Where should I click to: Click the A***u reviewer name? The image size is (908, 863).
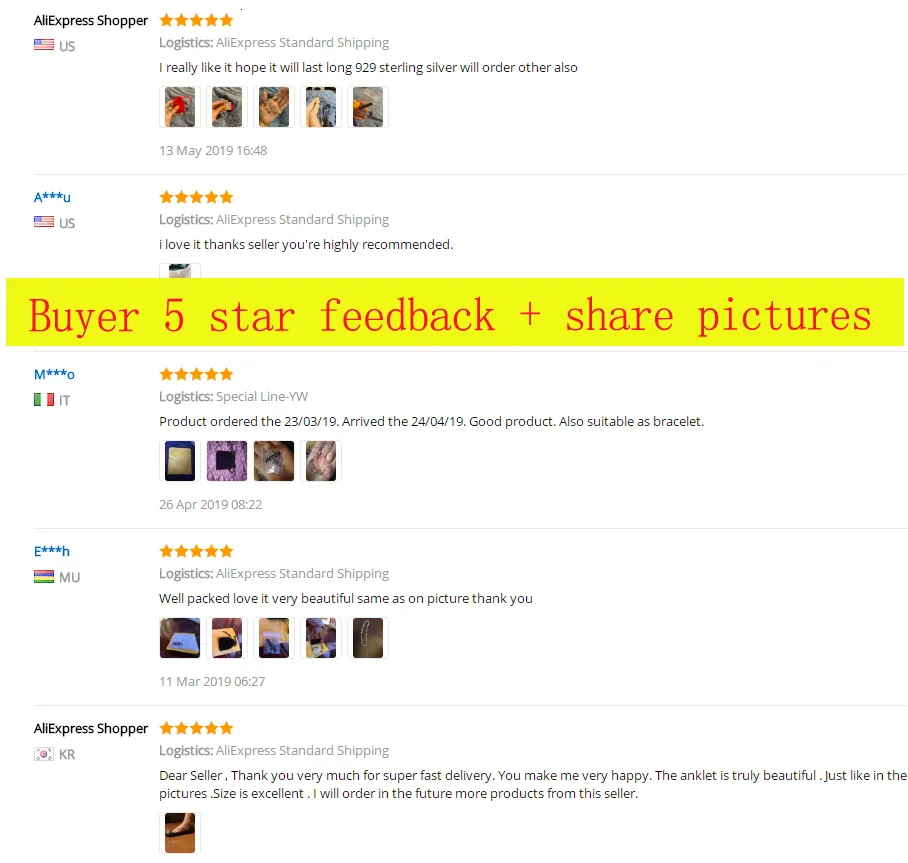pos(52,197)
